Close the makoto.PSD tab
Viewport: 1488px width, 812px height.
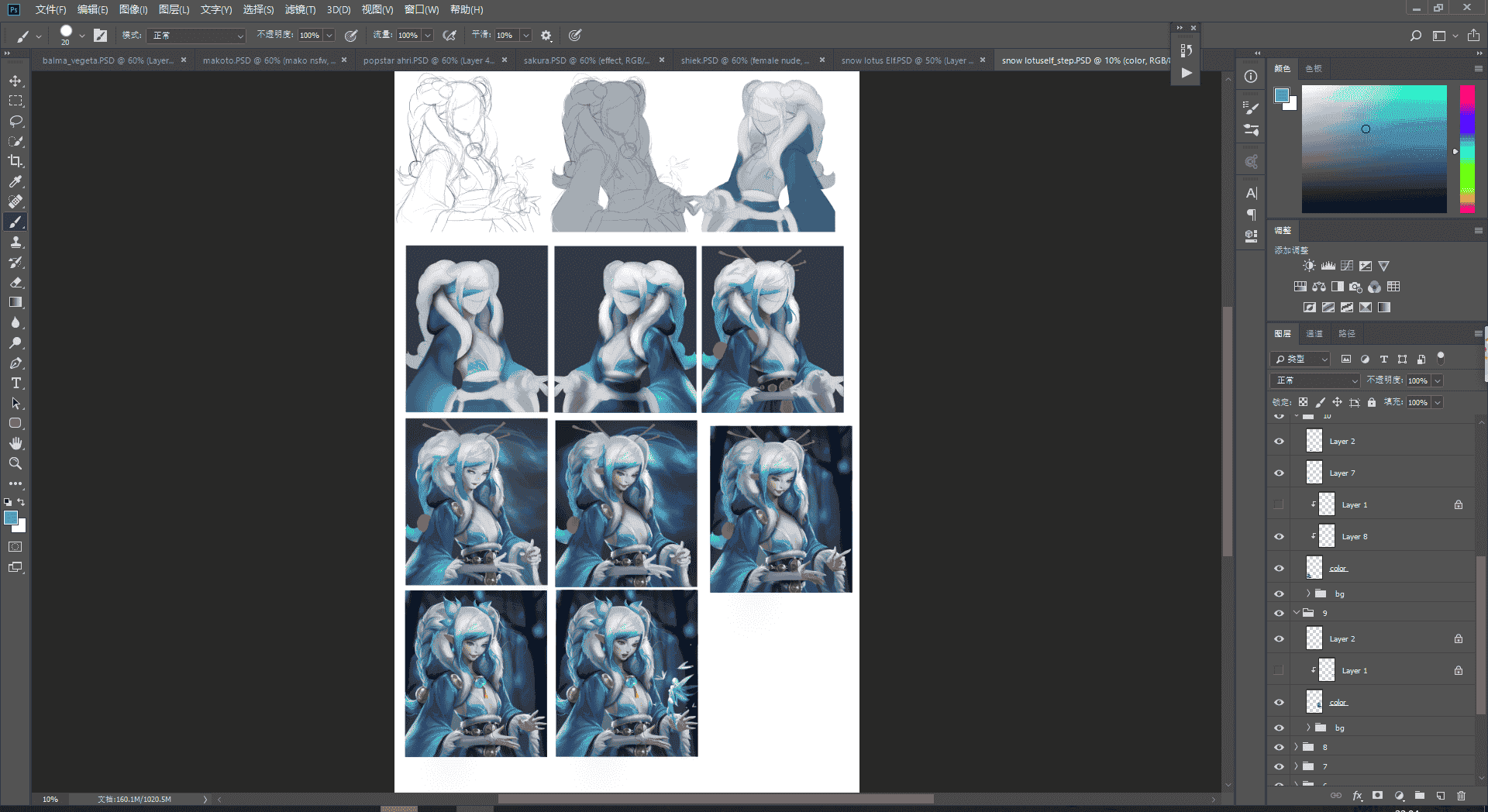tap(344, 60)
